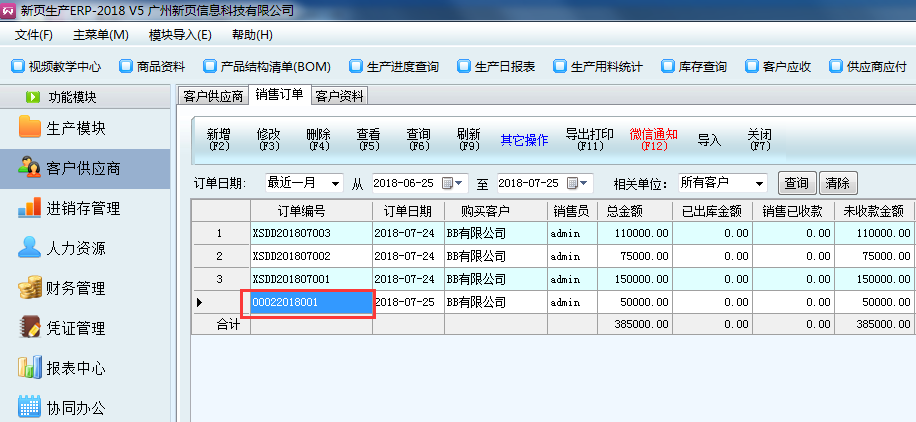Open 进销存管理 chart icon in sidebar
The image size is (916, 422).
click(x=29, y=208)
